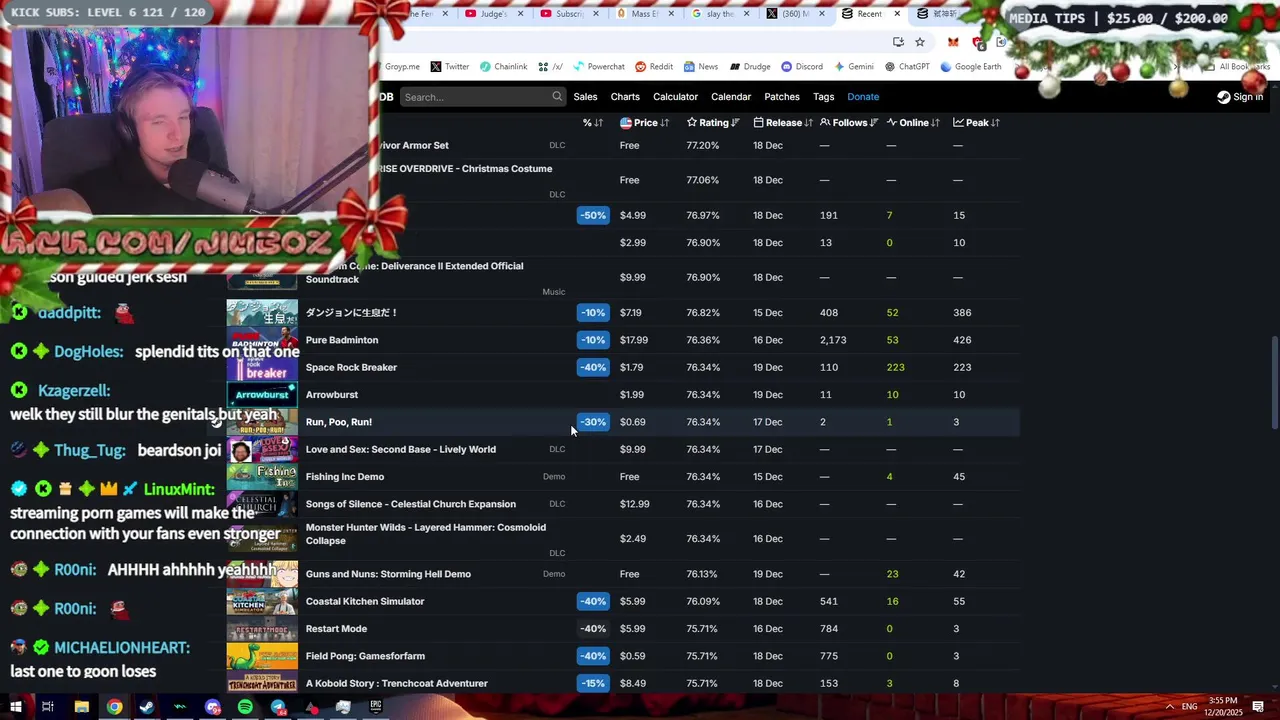This screenshot has width=1280, height=720.
Task: Switch to the Mass Ef browser tab
Action: click(x=646, y=14)
